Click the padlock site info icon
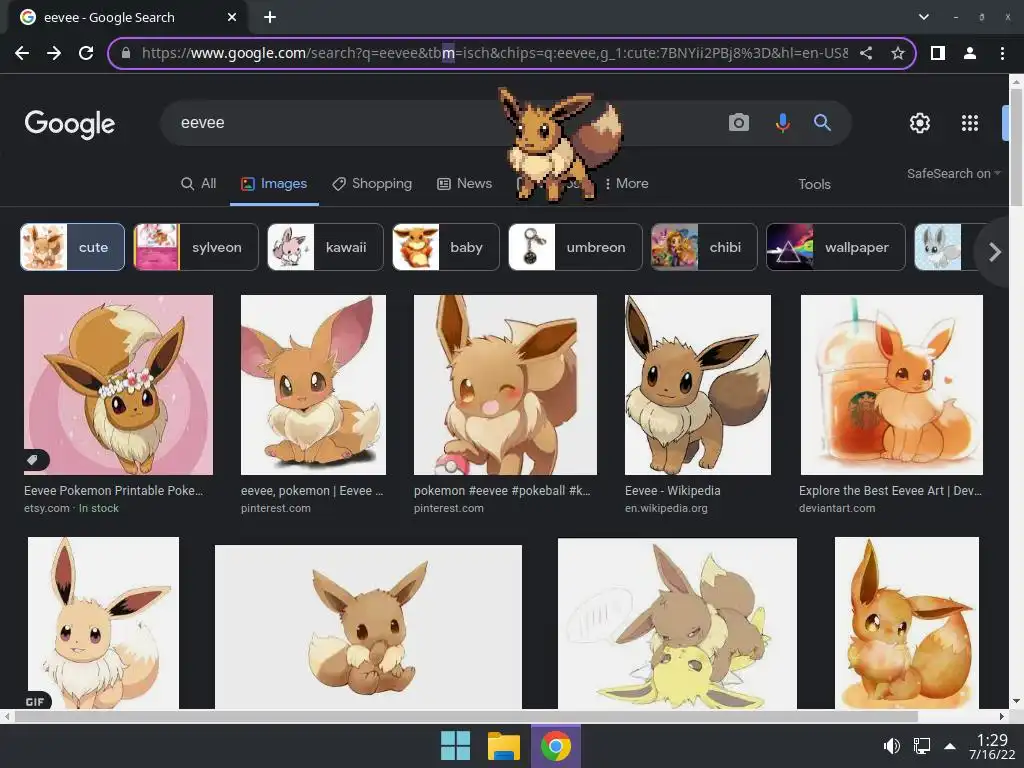The image size is (1024, 768). [126, 53]
